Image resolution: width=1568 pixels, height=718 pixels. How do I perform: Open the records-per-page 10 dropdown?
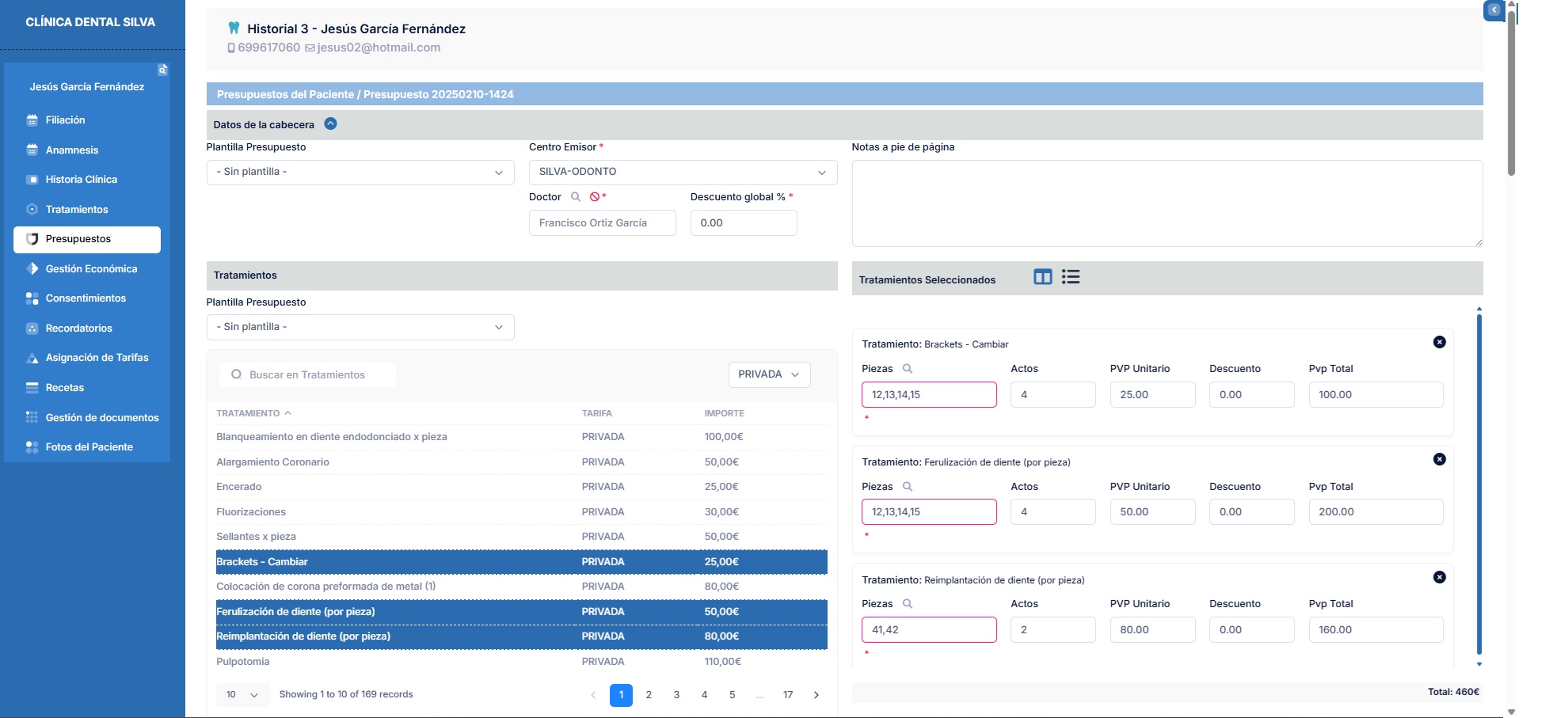click(x=242, y=695)
